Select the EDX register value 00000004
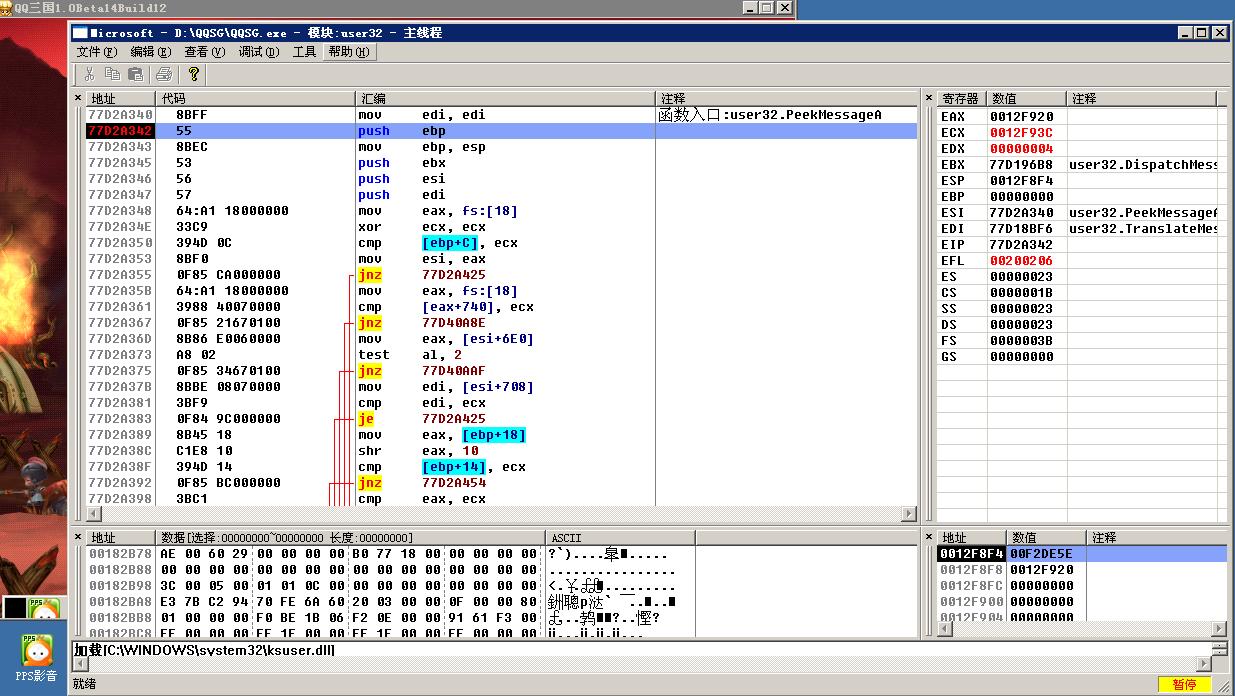The image size is (1235, 696). (x=1021, y=149)
